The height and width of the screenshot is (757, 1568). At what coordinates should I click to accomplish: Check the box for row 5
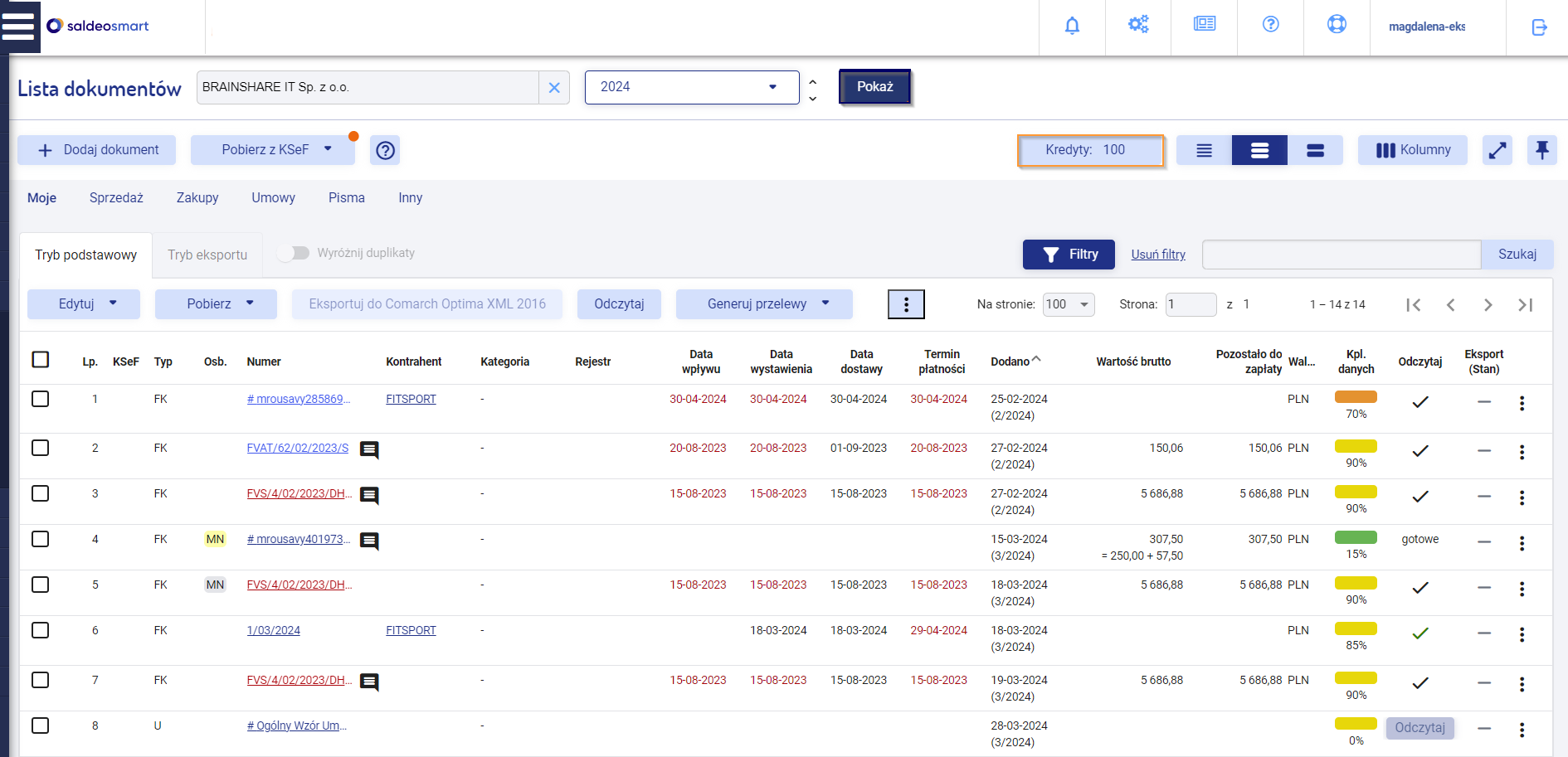tap(40, 585)
